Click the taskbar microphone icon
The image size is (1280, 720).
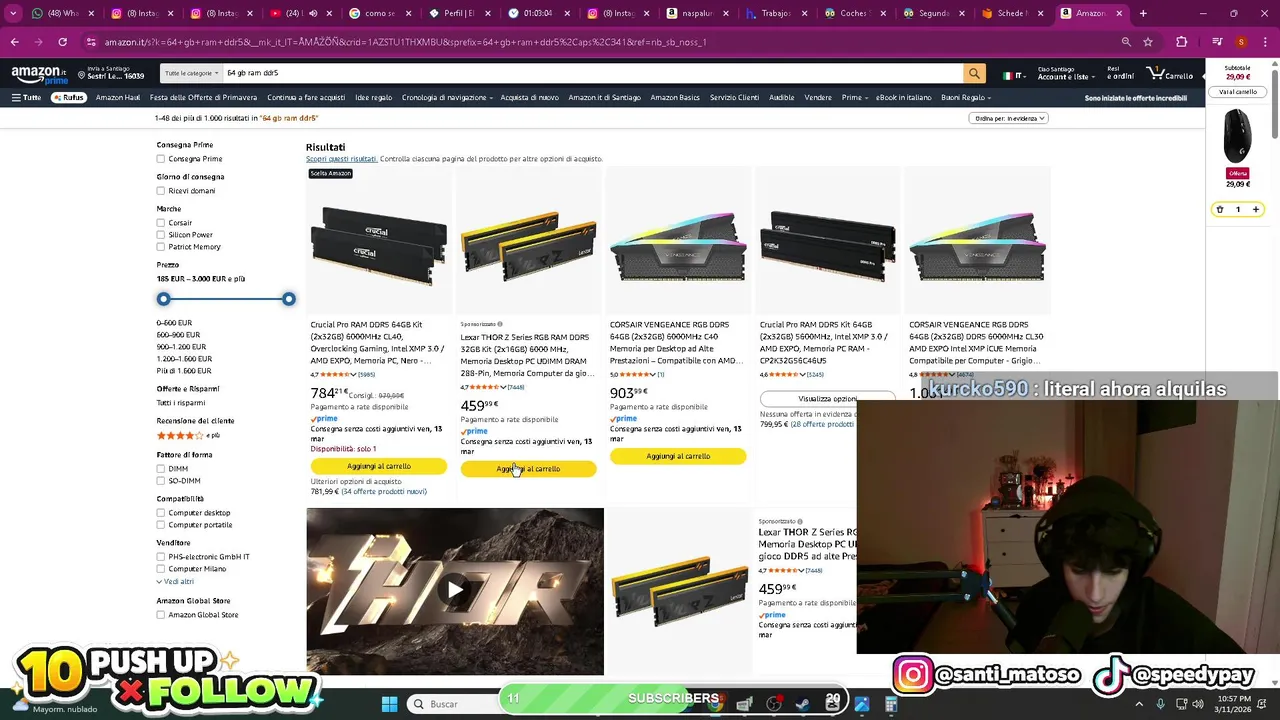[1160, 704]
